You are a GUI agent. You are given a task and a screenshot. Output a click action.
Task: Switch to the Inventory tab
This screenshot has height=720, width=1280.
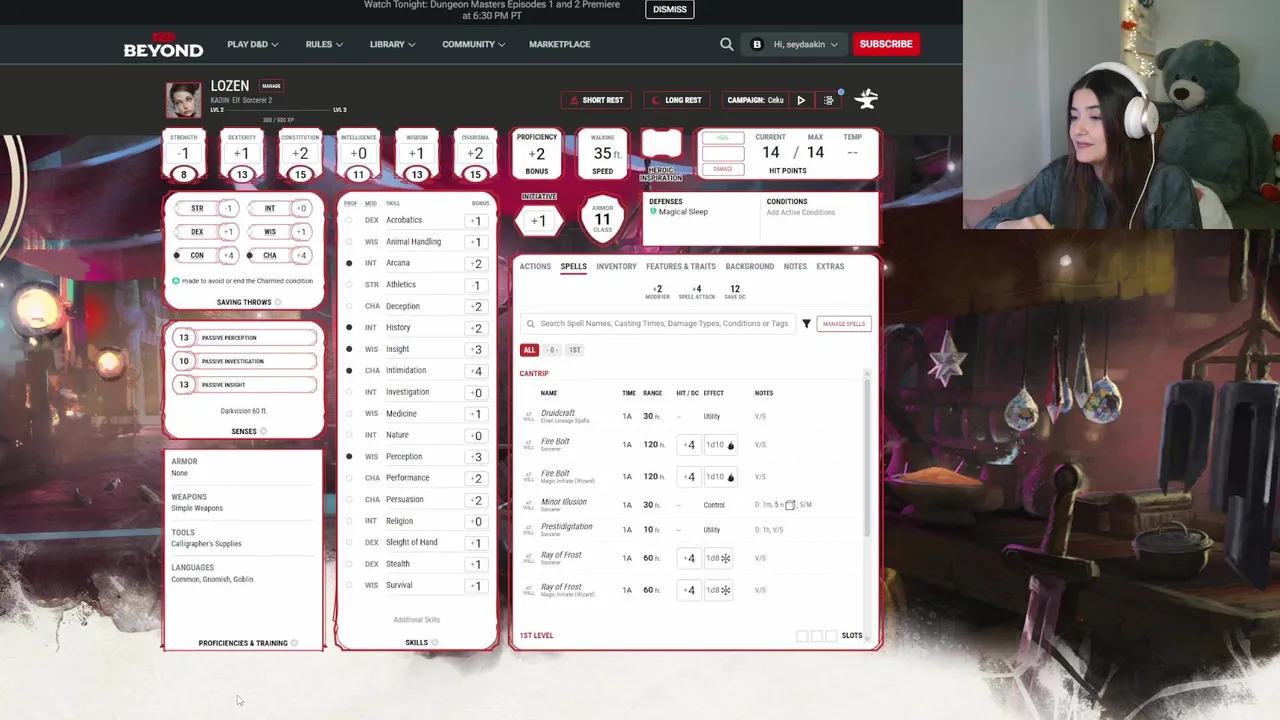pyautogui.click(x=616, y=267)
